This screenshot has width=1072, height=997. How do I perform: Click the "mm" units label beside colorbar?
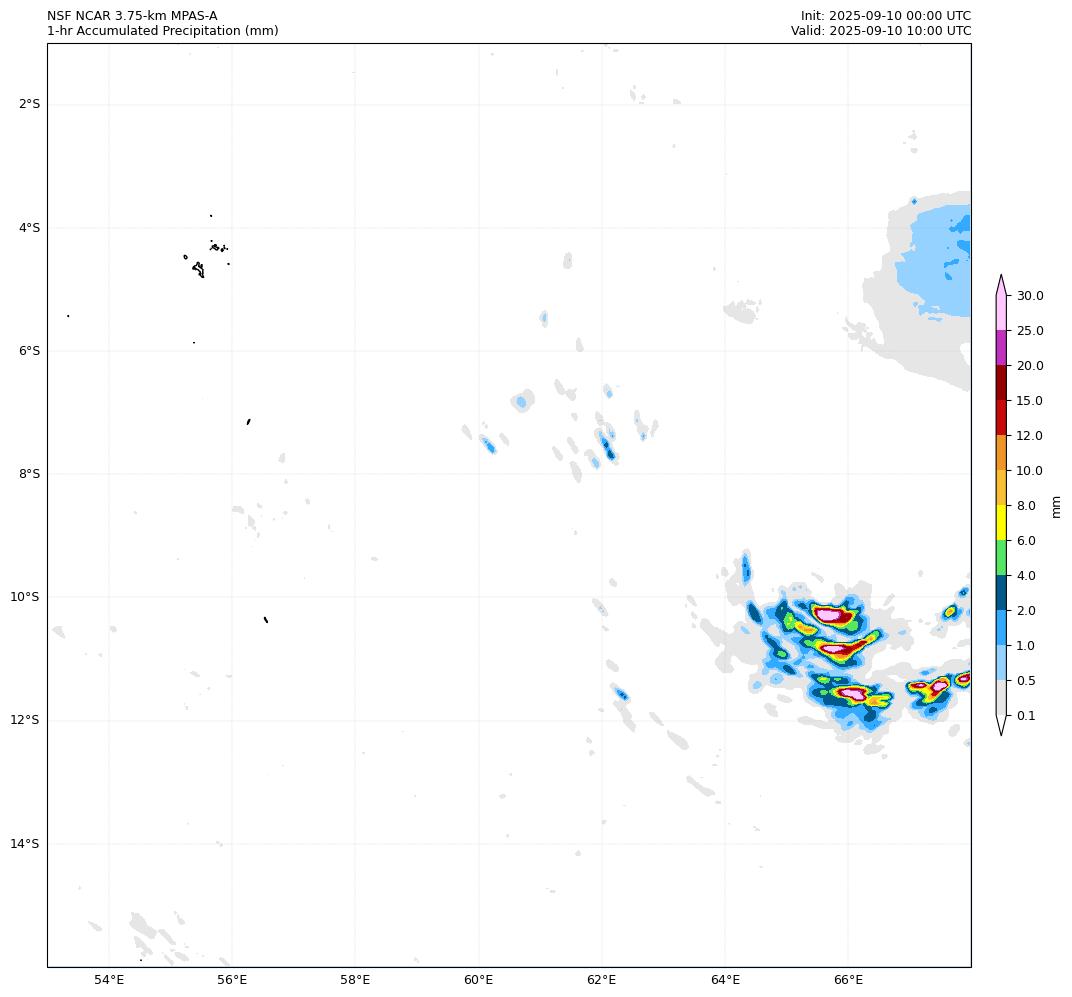pyautogui.click(x=1056, y=506)
